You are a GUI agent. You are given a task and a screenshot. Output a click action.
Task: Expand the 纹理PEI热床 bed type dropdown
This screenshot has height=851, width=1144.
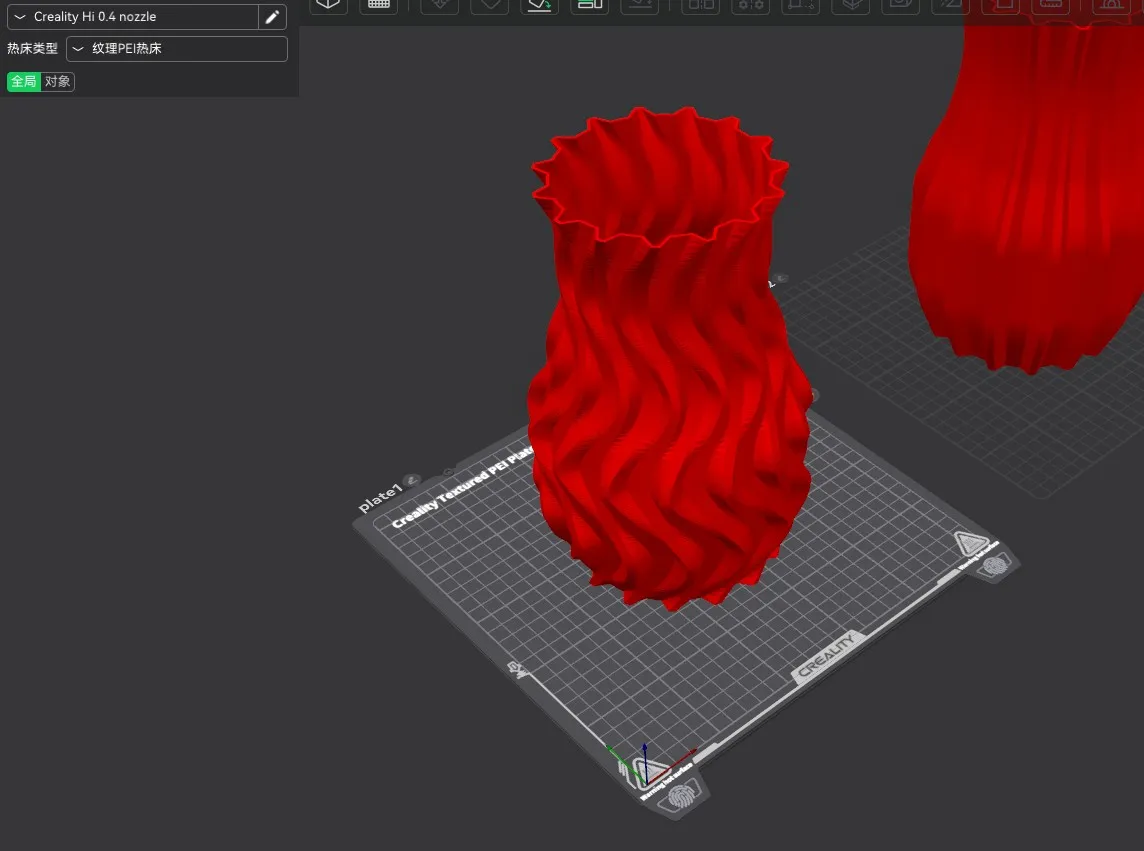coord(176,49)
